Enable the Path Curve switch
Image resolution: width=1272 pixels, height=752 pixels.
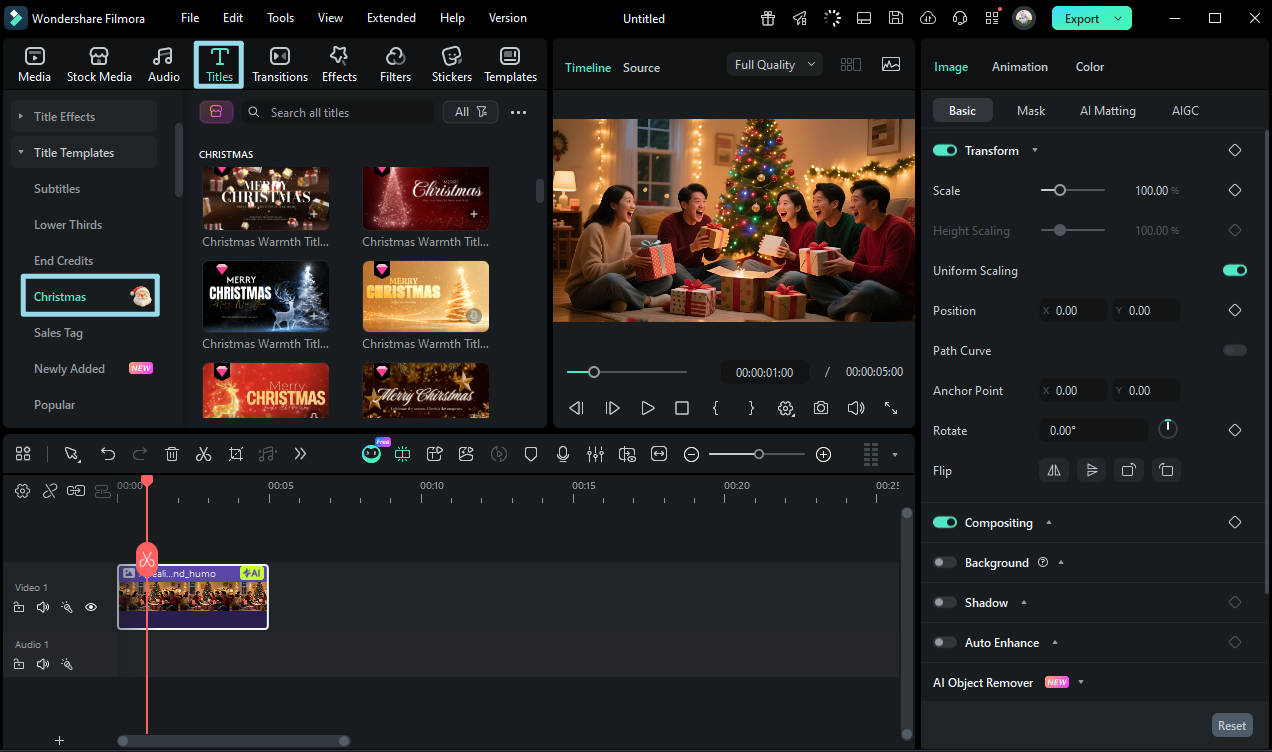(x=1235, y=350)
